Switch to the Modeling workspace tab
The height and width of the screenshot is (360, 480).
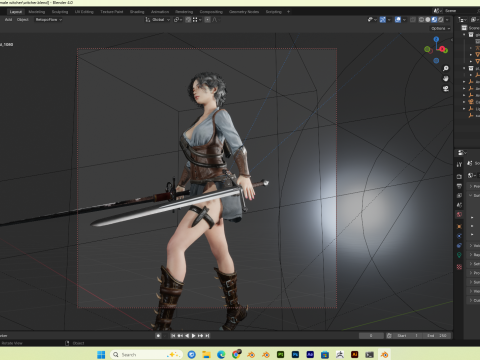[37, 12]
